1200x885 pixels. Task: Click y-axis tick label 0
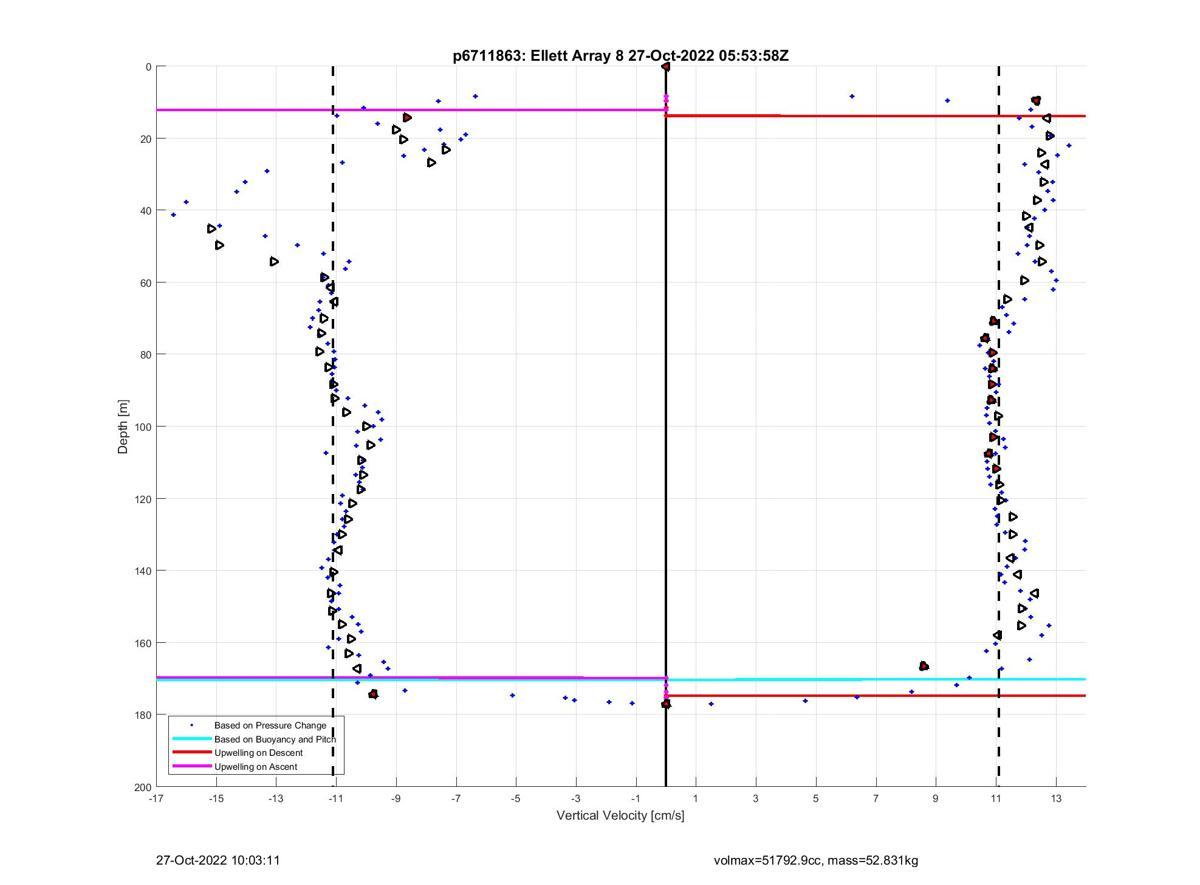[x=148, y=67]
